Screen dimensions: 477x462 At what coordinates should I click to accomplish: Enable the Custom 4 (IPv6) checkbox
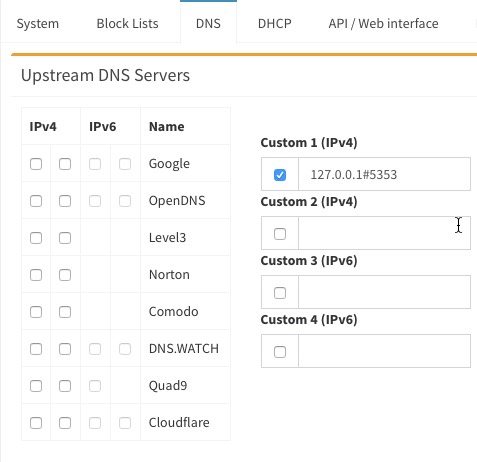(280, 352)
